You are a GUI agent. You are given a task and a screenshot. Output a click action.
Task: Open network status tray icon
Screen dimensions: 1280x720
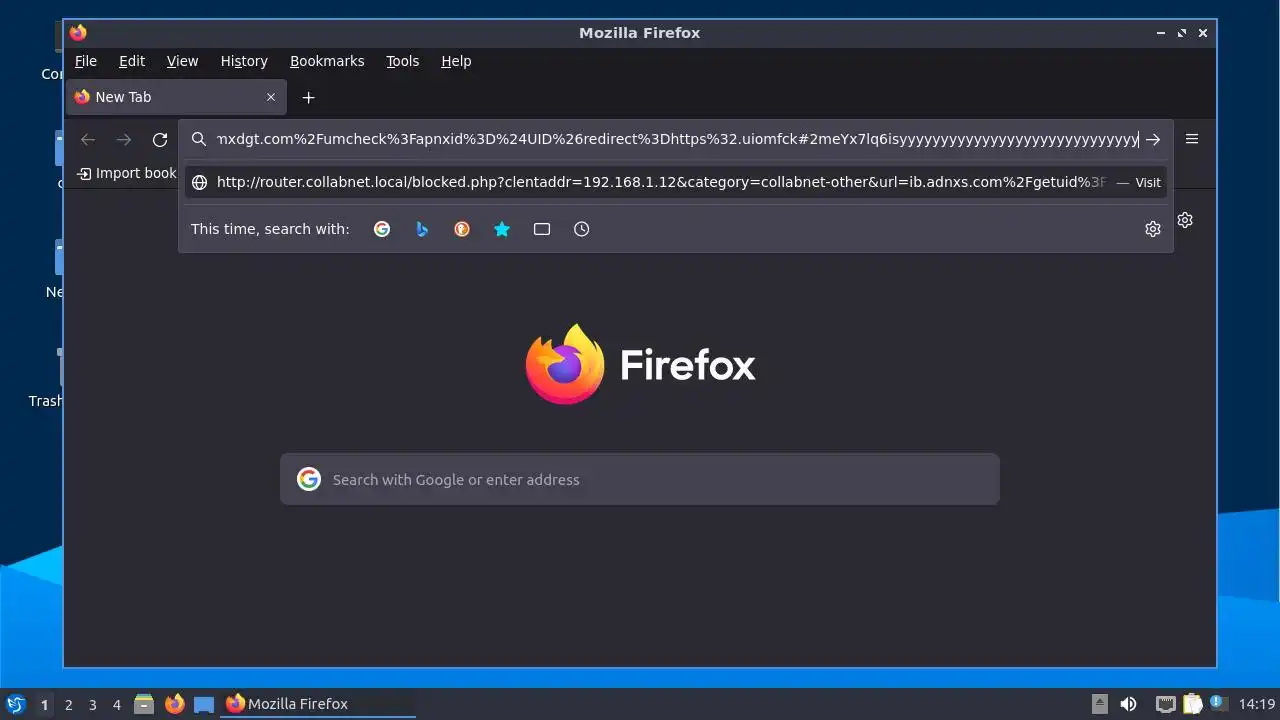point(1165,704)
